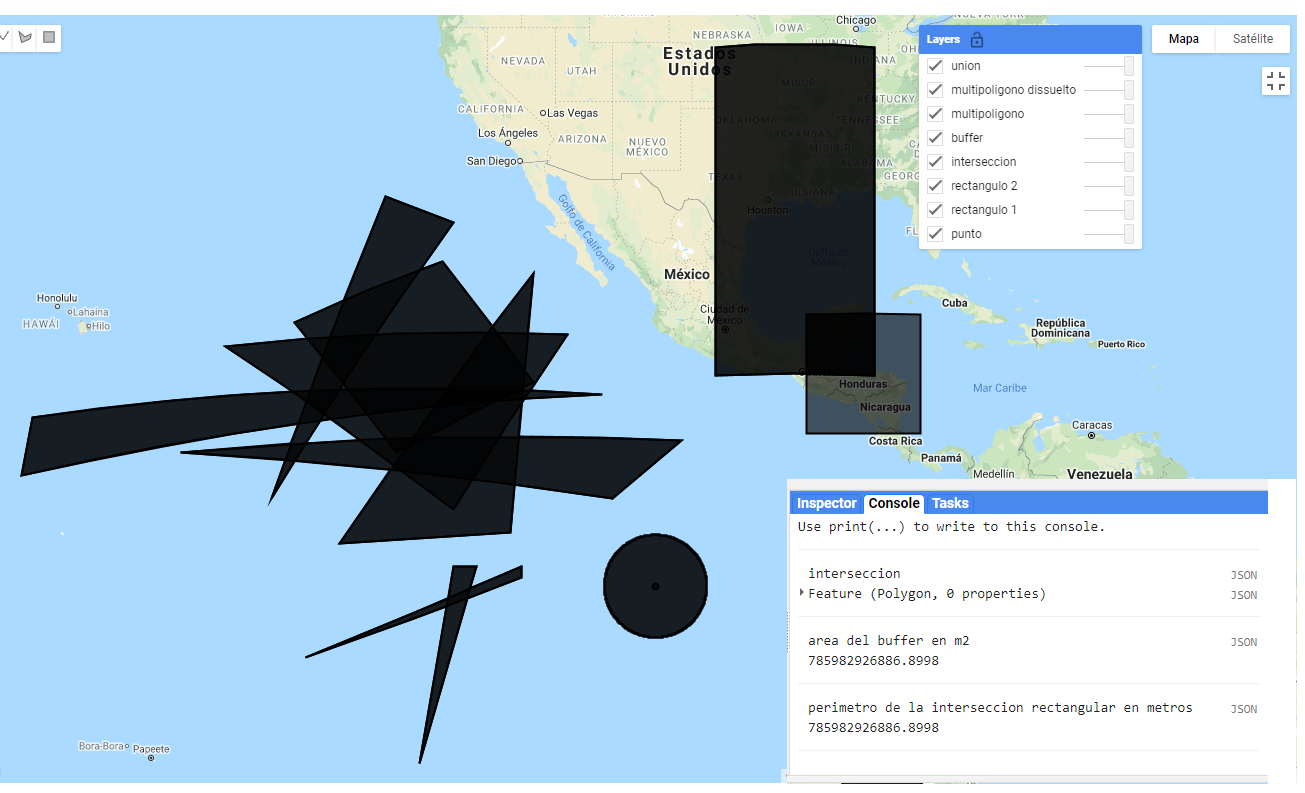Click the 'area del buffer en m2' text

pyautogui.click(x=889, y=640)
